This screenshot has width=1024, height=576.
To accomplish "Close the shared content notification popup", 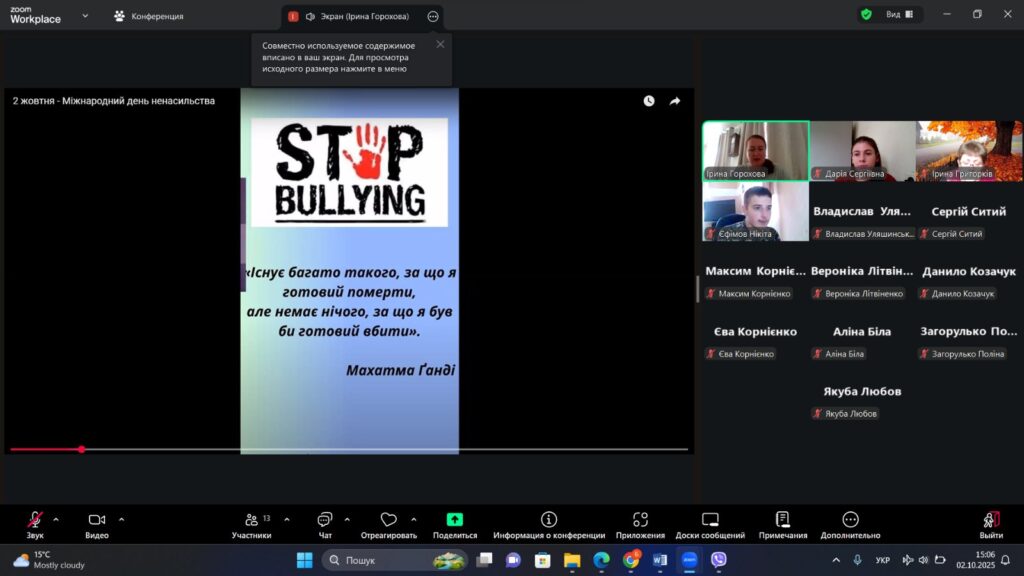I will [440, 44].
